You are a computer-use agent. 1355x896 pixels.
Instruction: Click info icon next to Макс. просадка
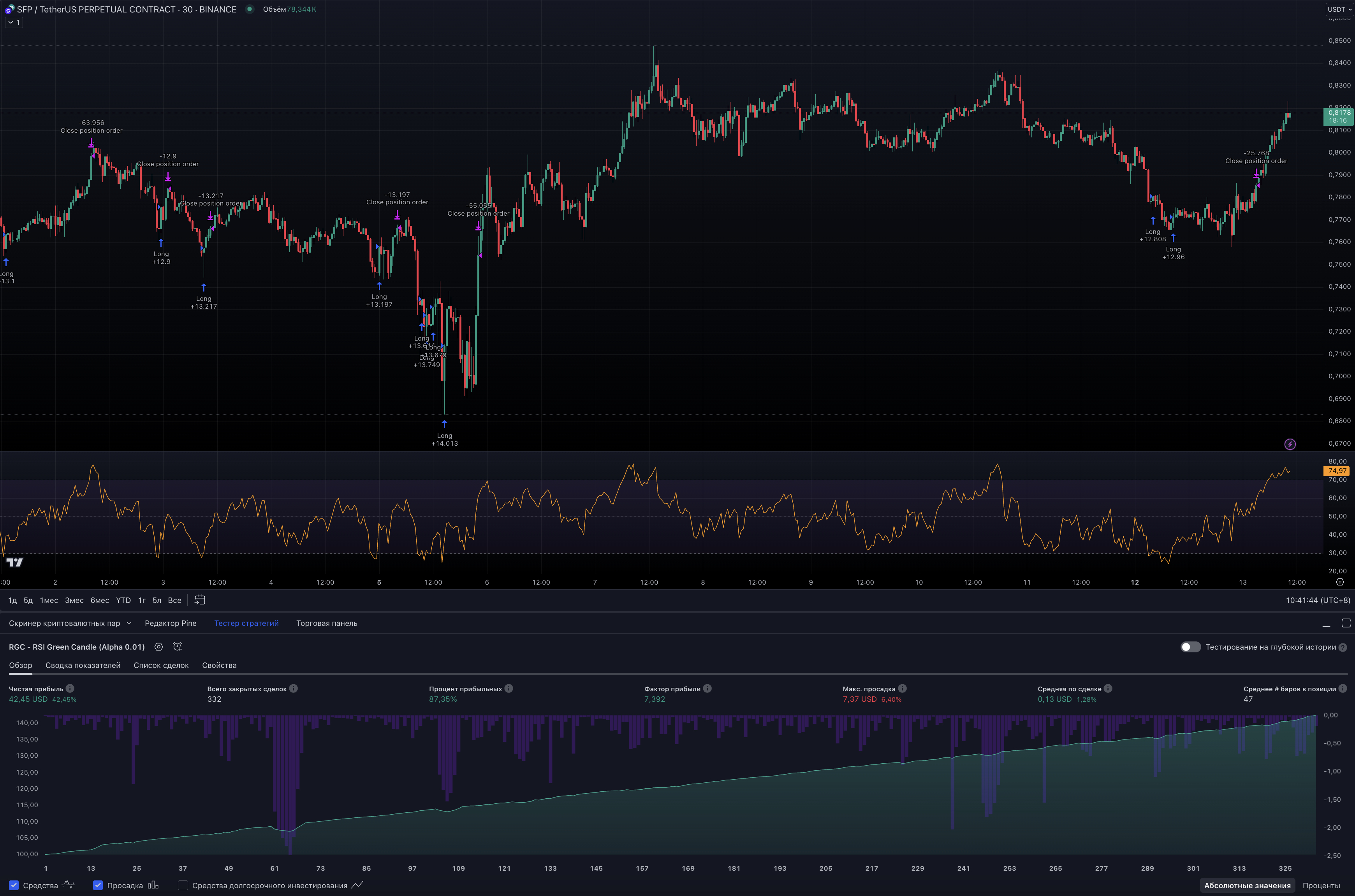point(903,689)
